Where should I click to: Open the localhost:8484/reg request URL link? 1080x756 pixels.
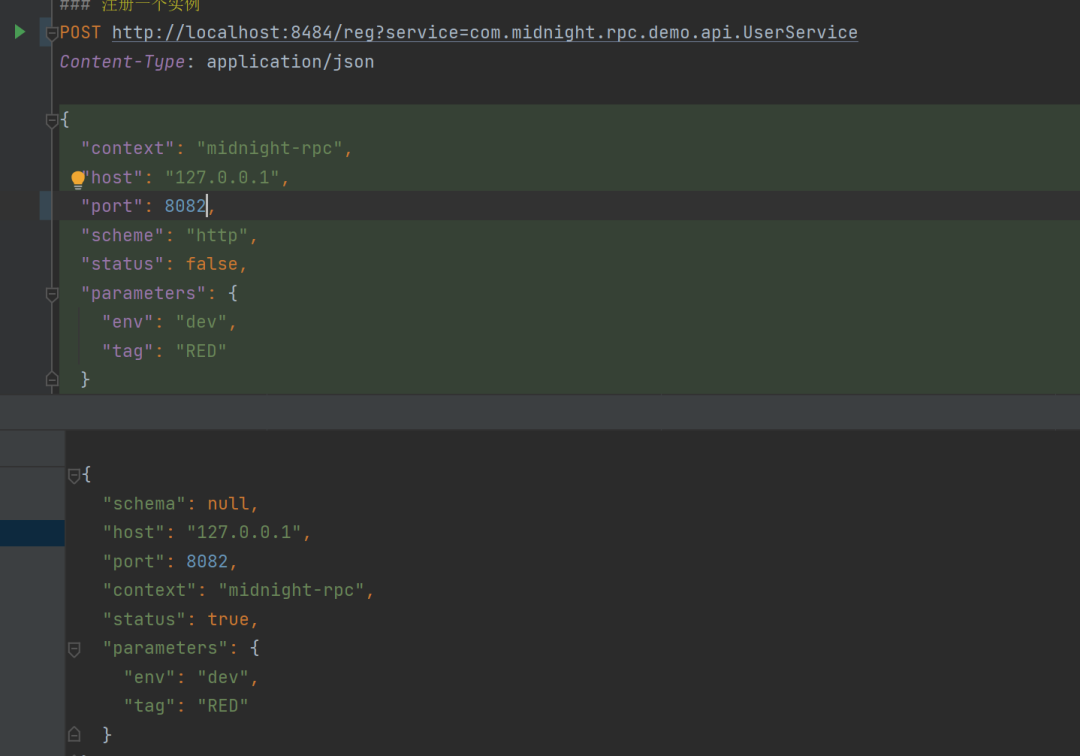485,32
